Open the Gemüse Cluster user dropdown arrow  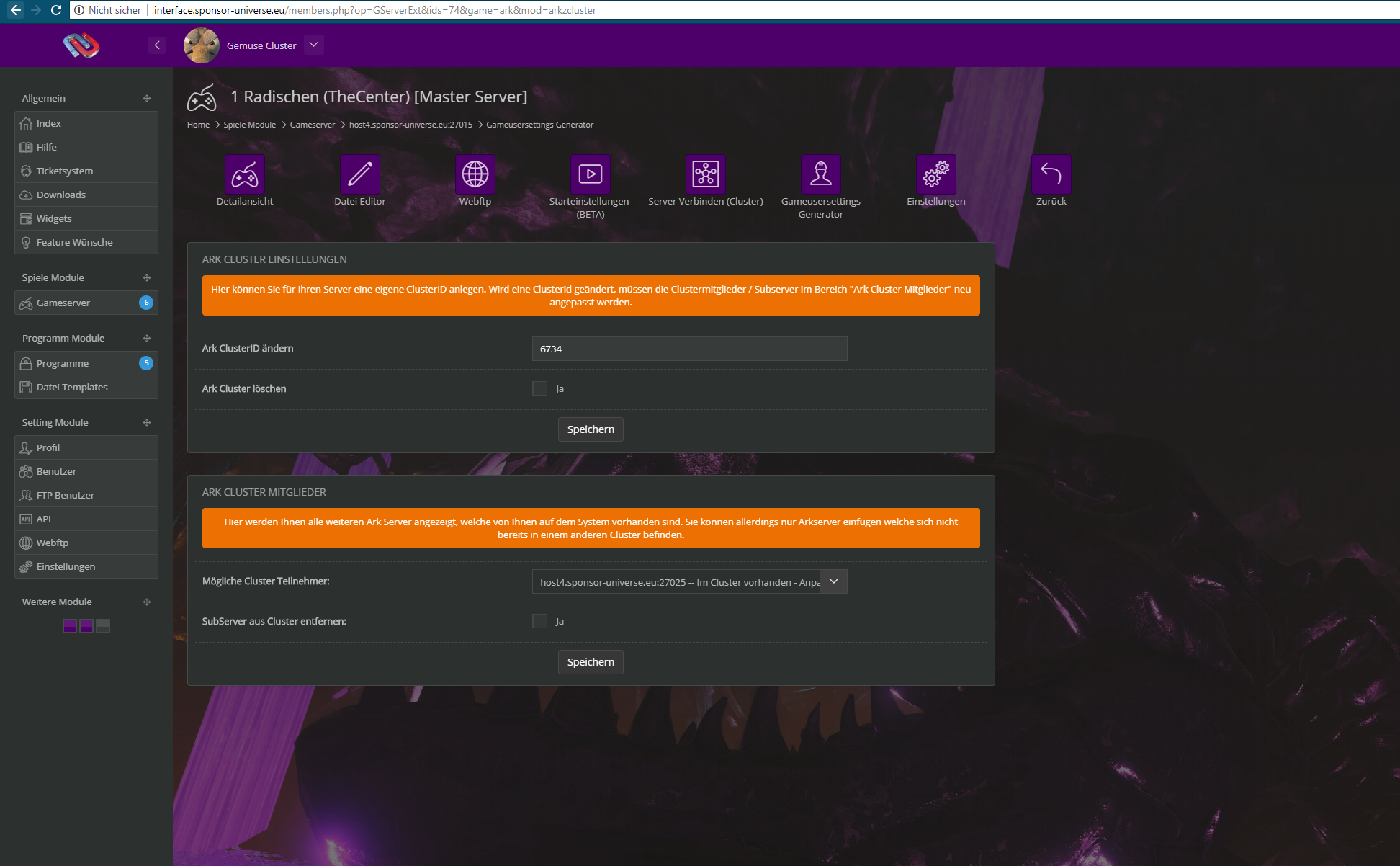(x=313, y=45)
